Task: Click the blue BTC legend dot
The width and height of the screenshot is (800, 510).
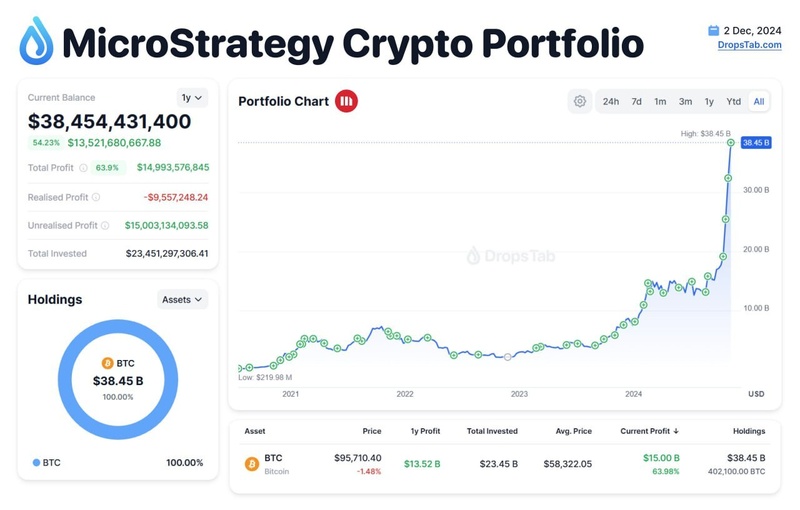Action: [37, 463]
